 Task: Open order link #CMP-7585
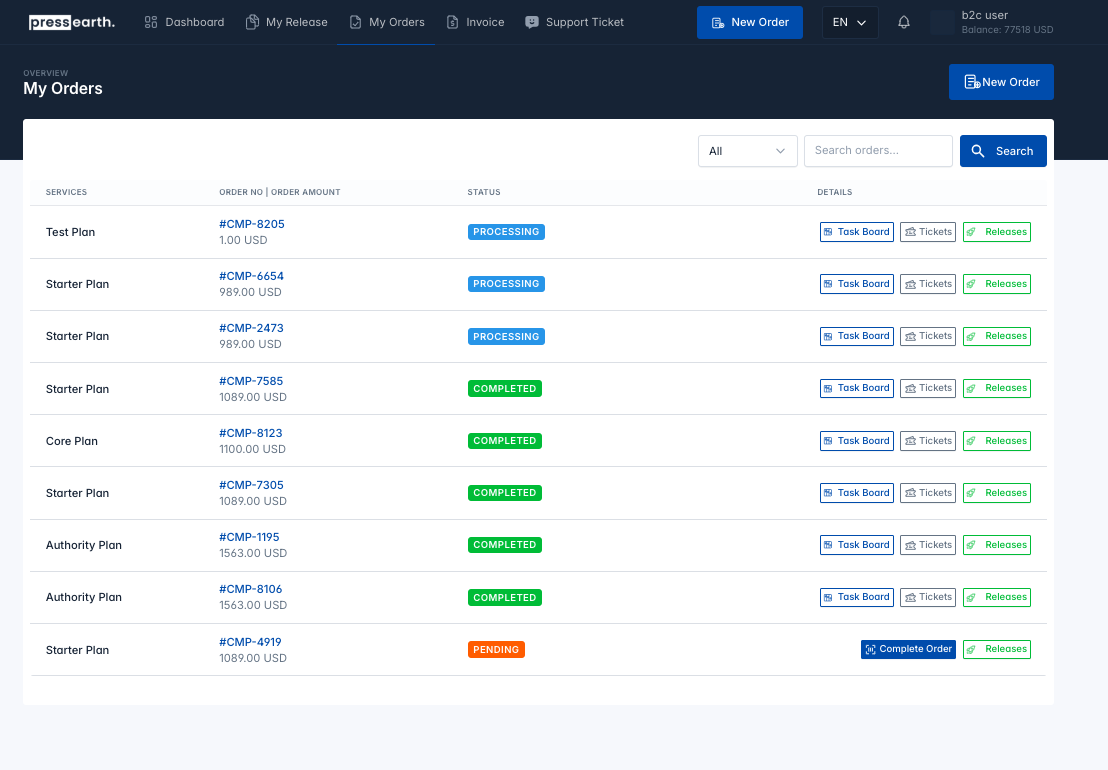[x=251, y=381]
